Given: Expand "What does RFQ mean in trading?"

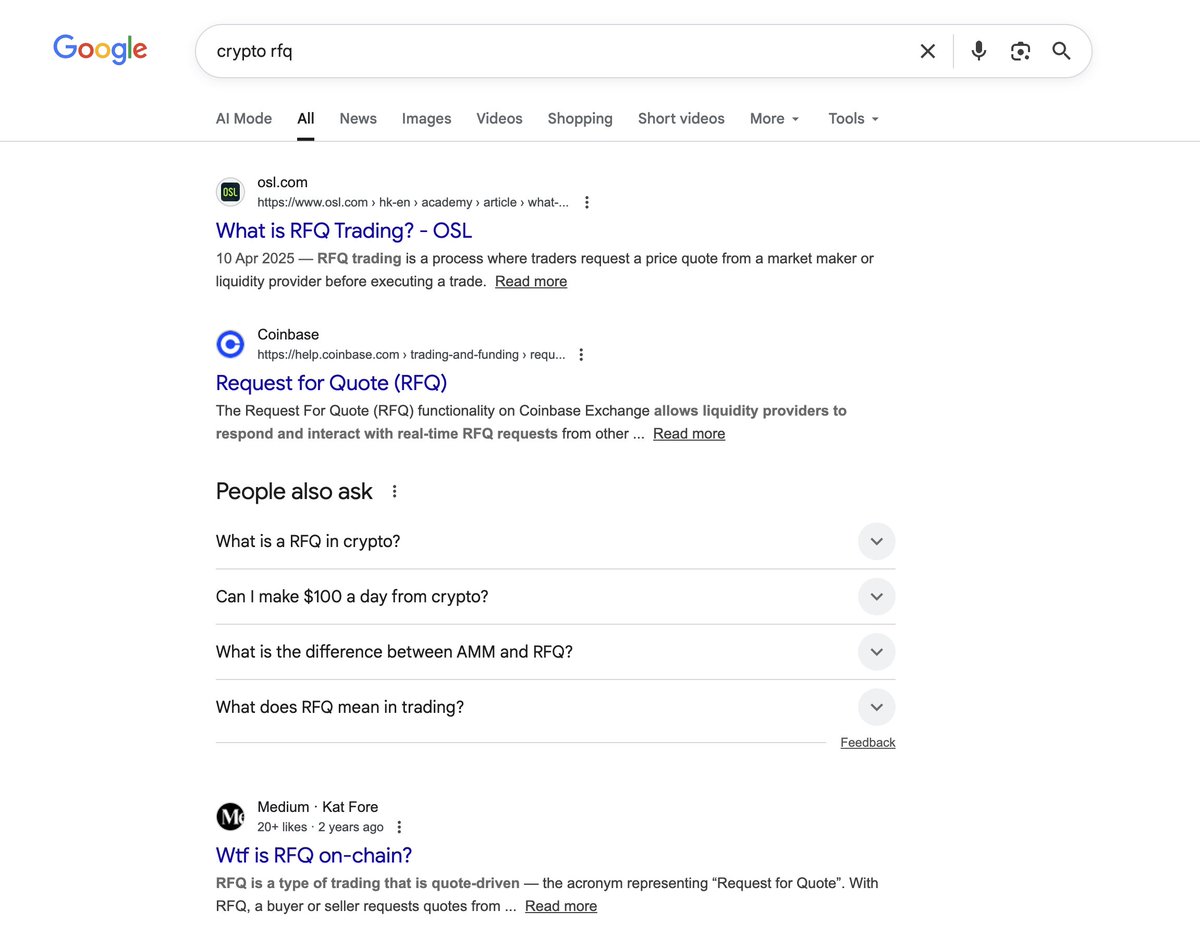Looking at the screenshot, I should [555, 707].
